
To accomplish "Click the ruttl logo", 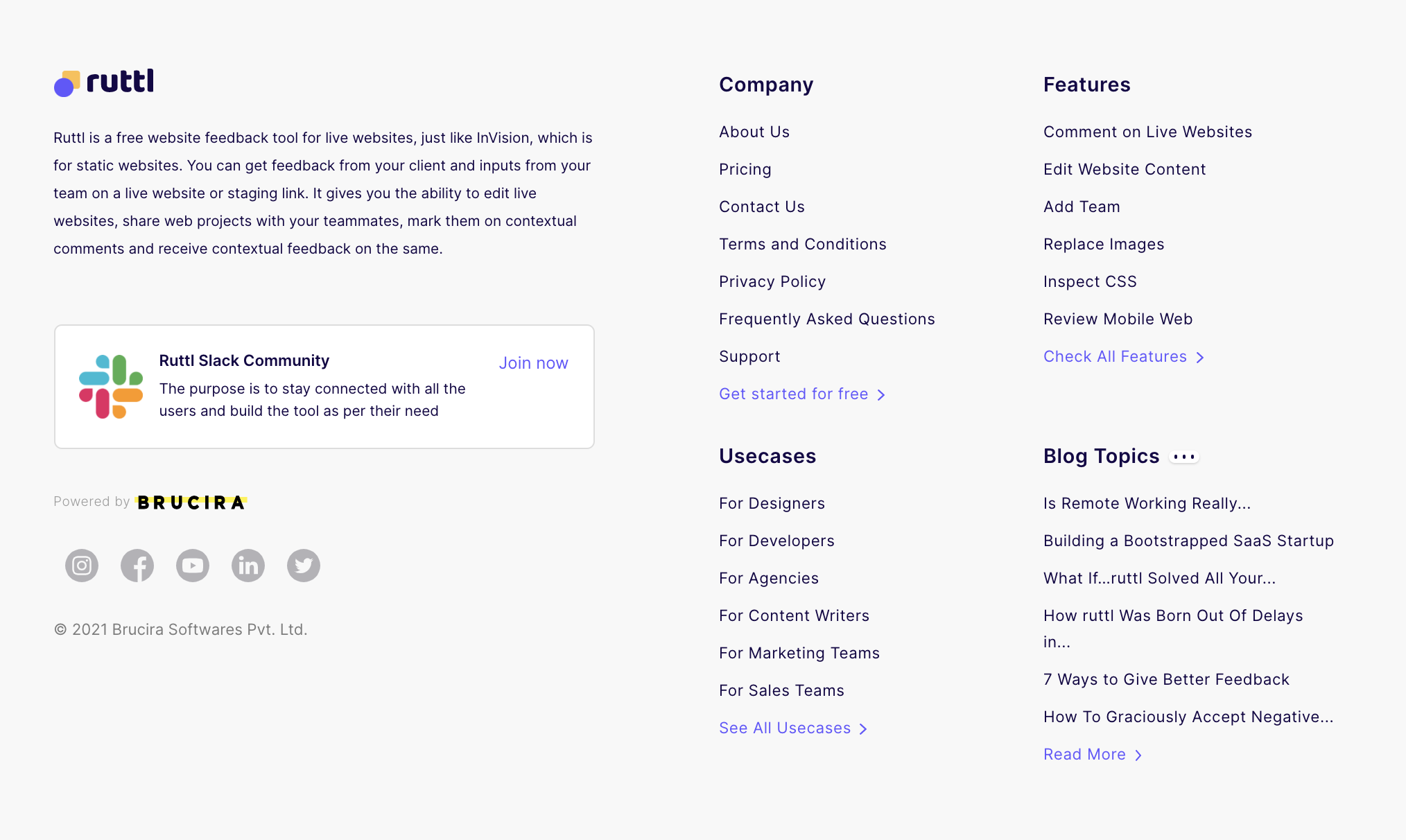I will tap(104, 82).
